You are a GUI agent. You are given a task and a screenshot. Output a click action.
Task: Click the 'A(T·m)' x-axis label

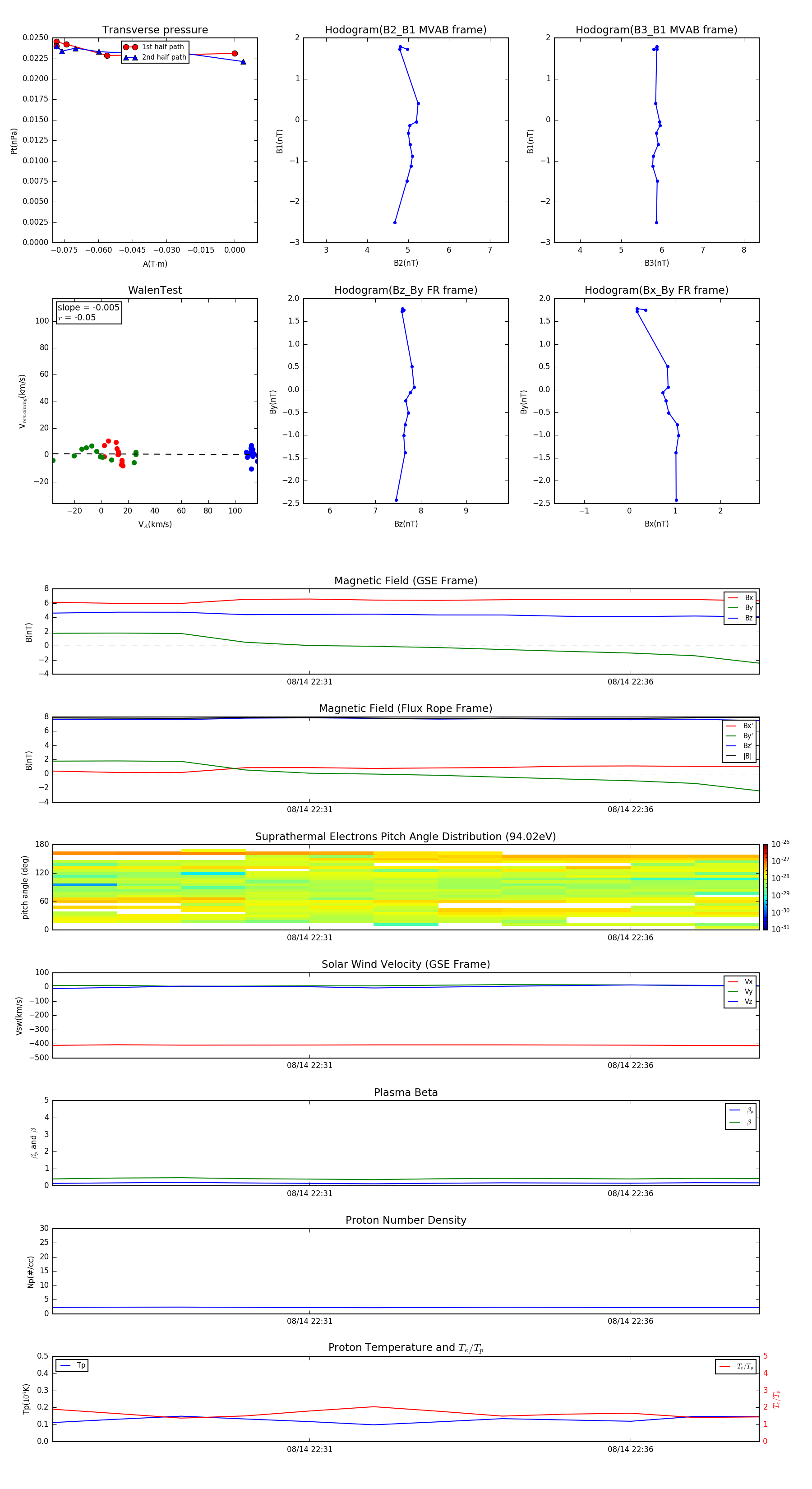pyautogui.click(x=155, y=264)
